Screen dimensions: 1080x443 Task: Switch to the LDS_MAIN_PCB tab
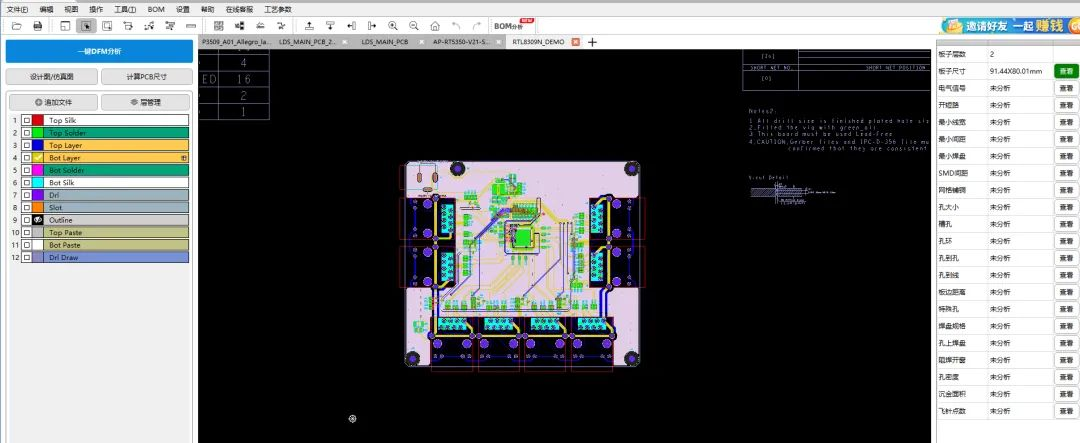tap(384, 42)
